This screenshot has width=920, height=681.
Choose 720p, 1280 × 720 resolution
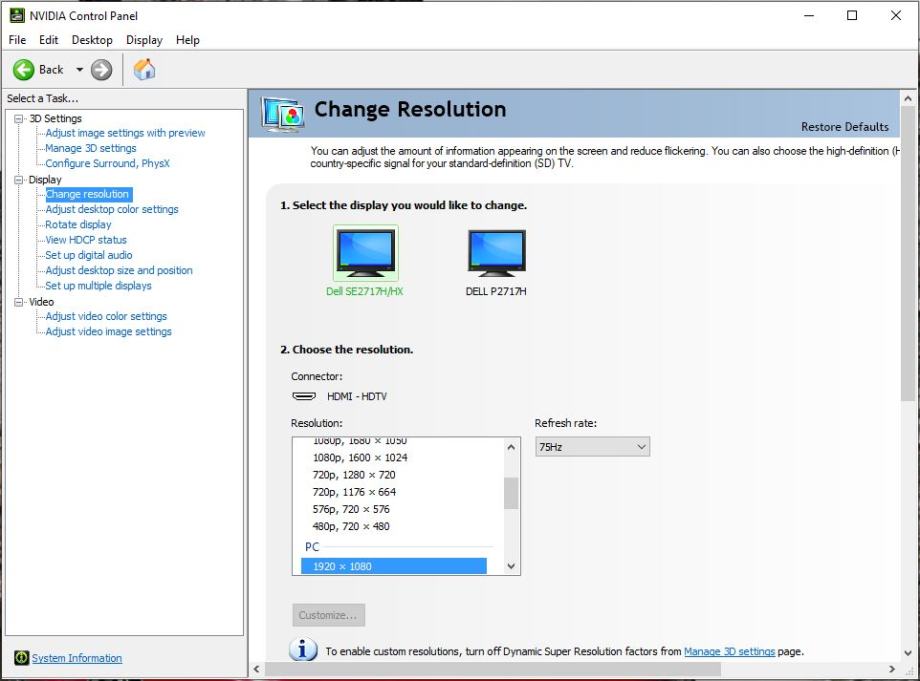point(354,475)
